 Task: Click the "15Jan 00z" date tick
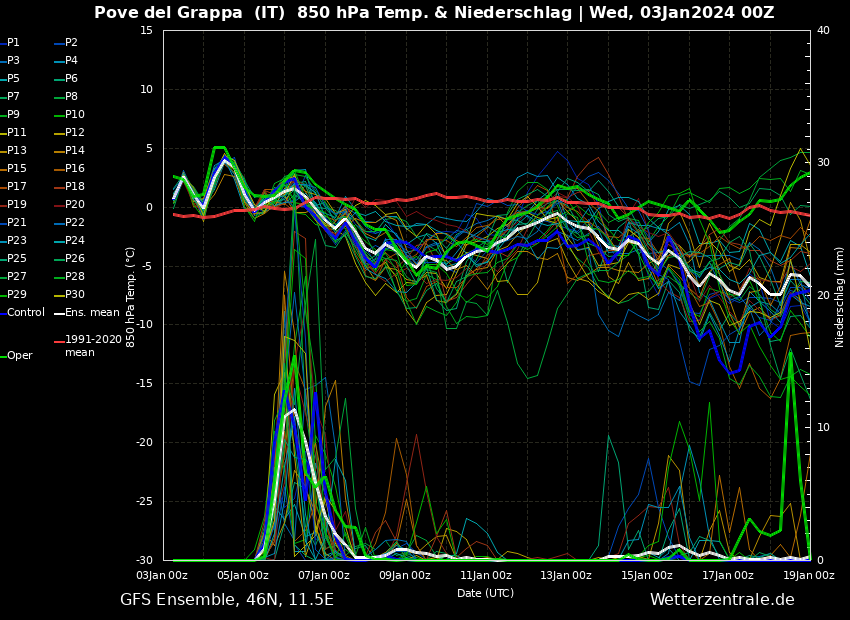coord(647,576)
